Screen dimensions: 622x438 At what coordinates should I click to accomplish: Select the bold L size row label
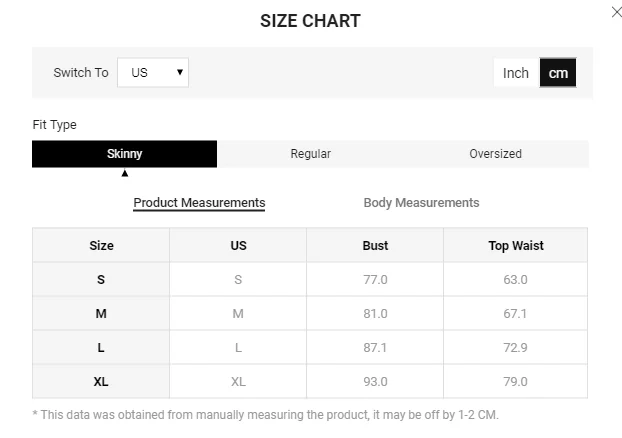pos(101,348)
